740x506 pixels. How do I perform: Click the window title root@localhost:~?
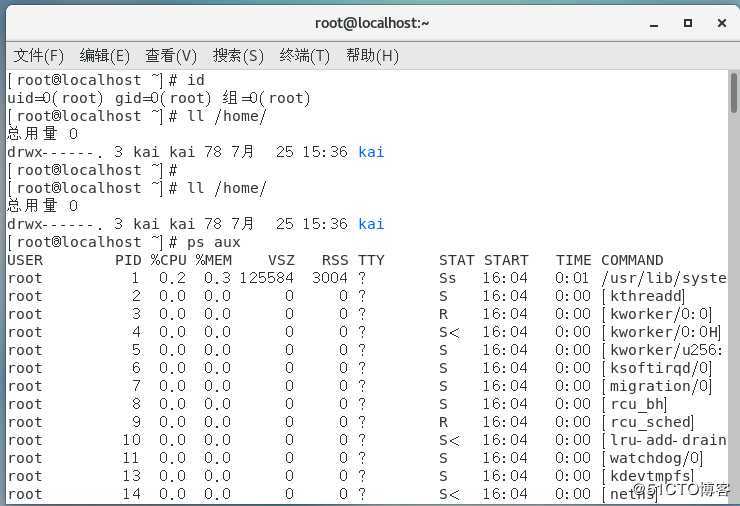[372, 23]
